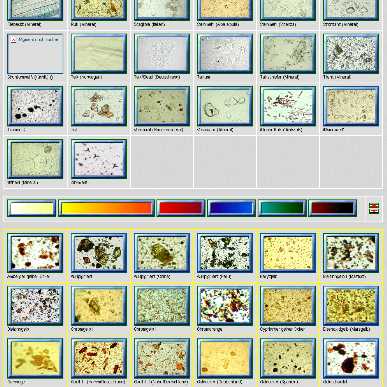387x387 pixels.
Task: Select the bright yellow thumbnail with orange elongated particles
Action: 35,358
